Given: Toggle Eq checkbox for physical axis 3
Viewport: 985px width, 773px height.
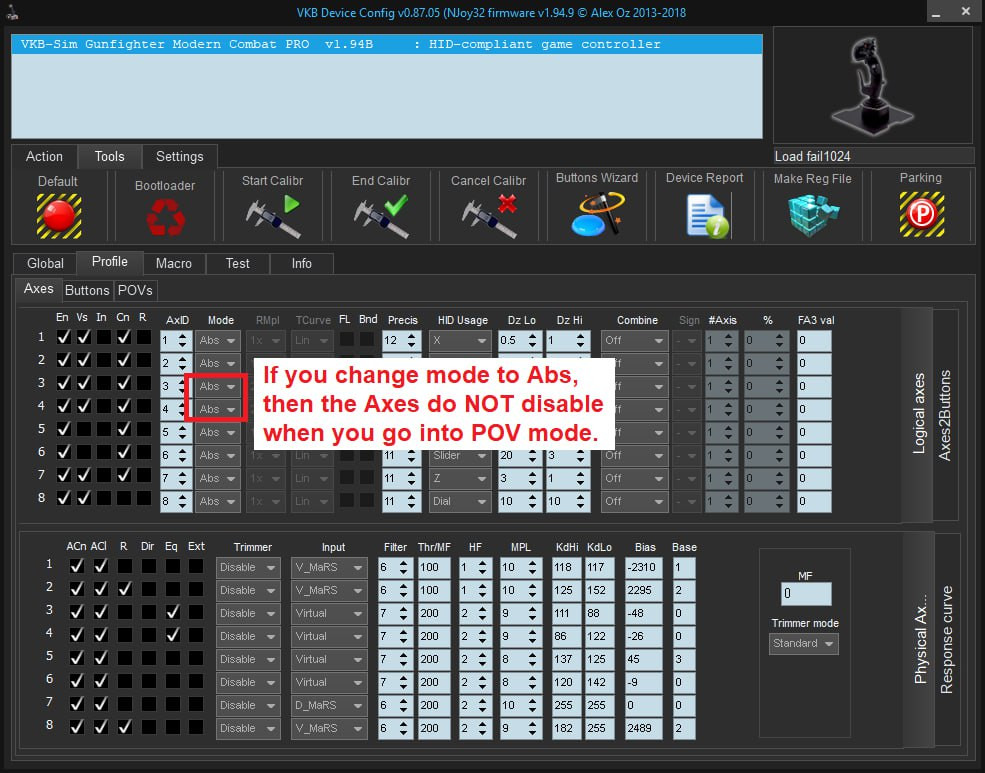Looking at the screenshot, I should [x=173, y=612].
